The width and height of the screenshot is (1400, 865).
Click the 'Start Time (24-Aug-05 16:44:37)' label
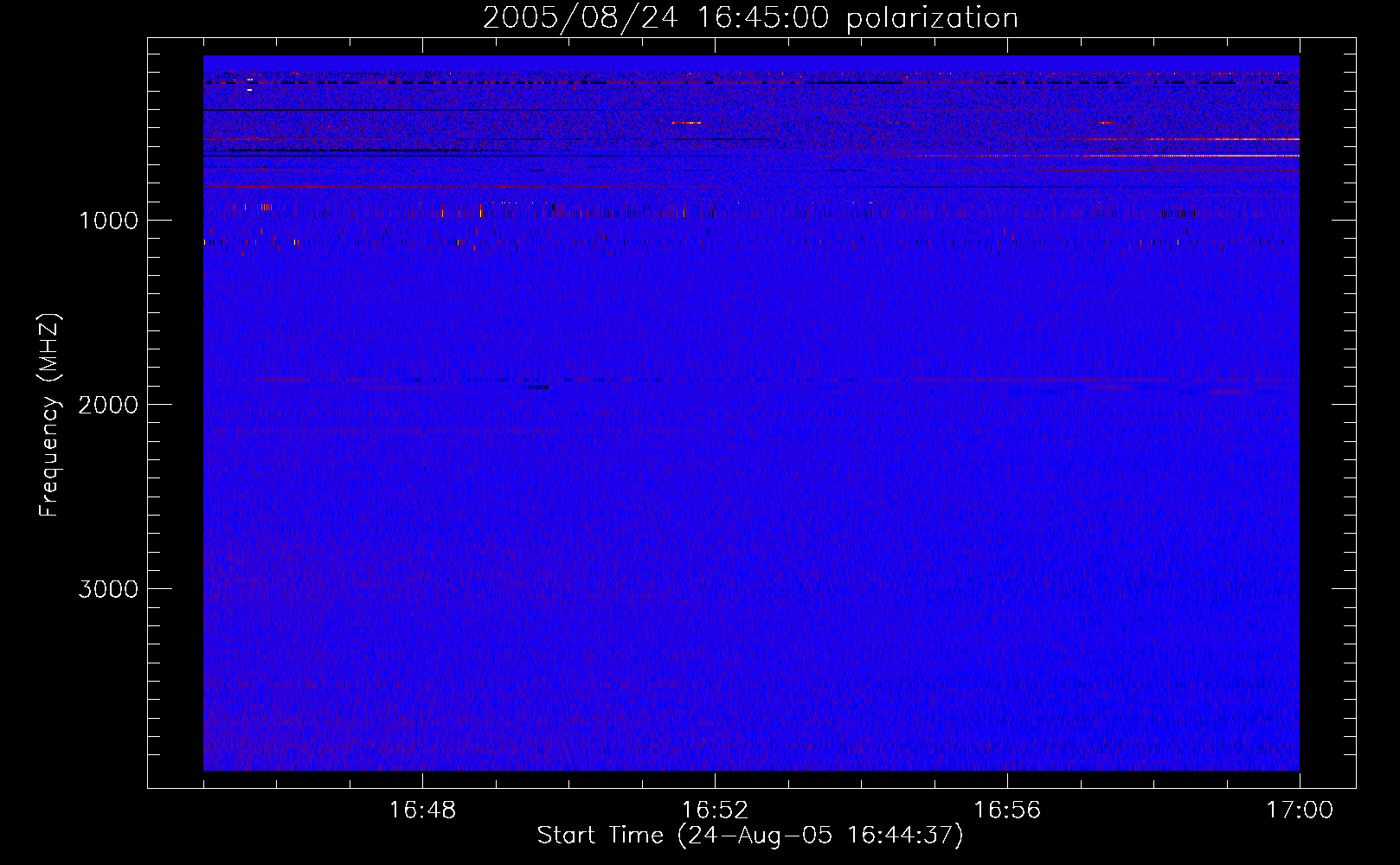[750, 836]
